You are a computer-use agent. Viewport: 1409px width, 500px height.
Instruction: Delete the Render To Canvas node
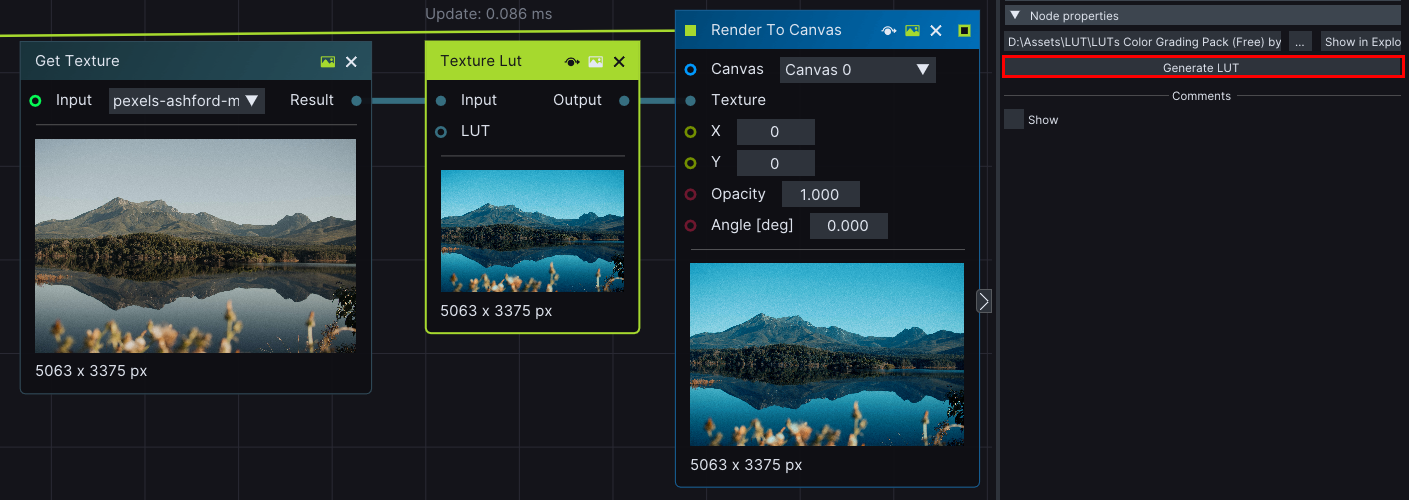[936, 31]
